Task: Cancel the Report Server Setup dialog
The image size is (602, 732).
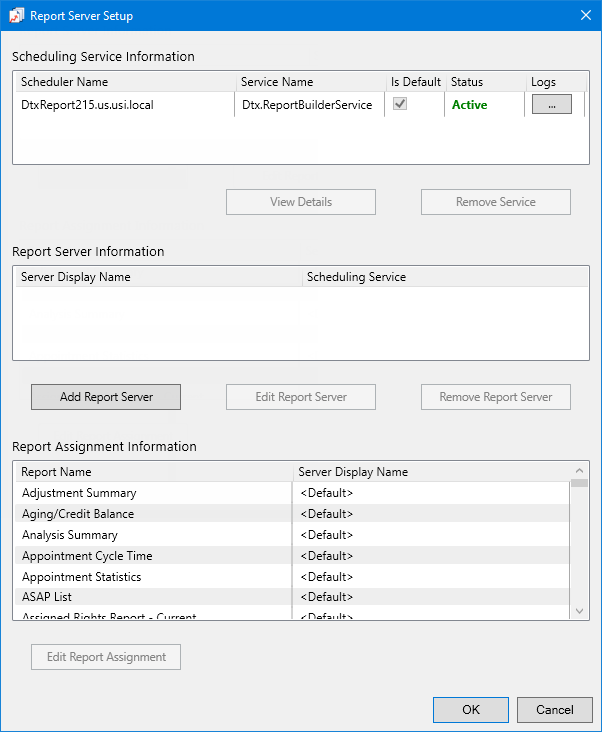Action: [x=554, y=710]
